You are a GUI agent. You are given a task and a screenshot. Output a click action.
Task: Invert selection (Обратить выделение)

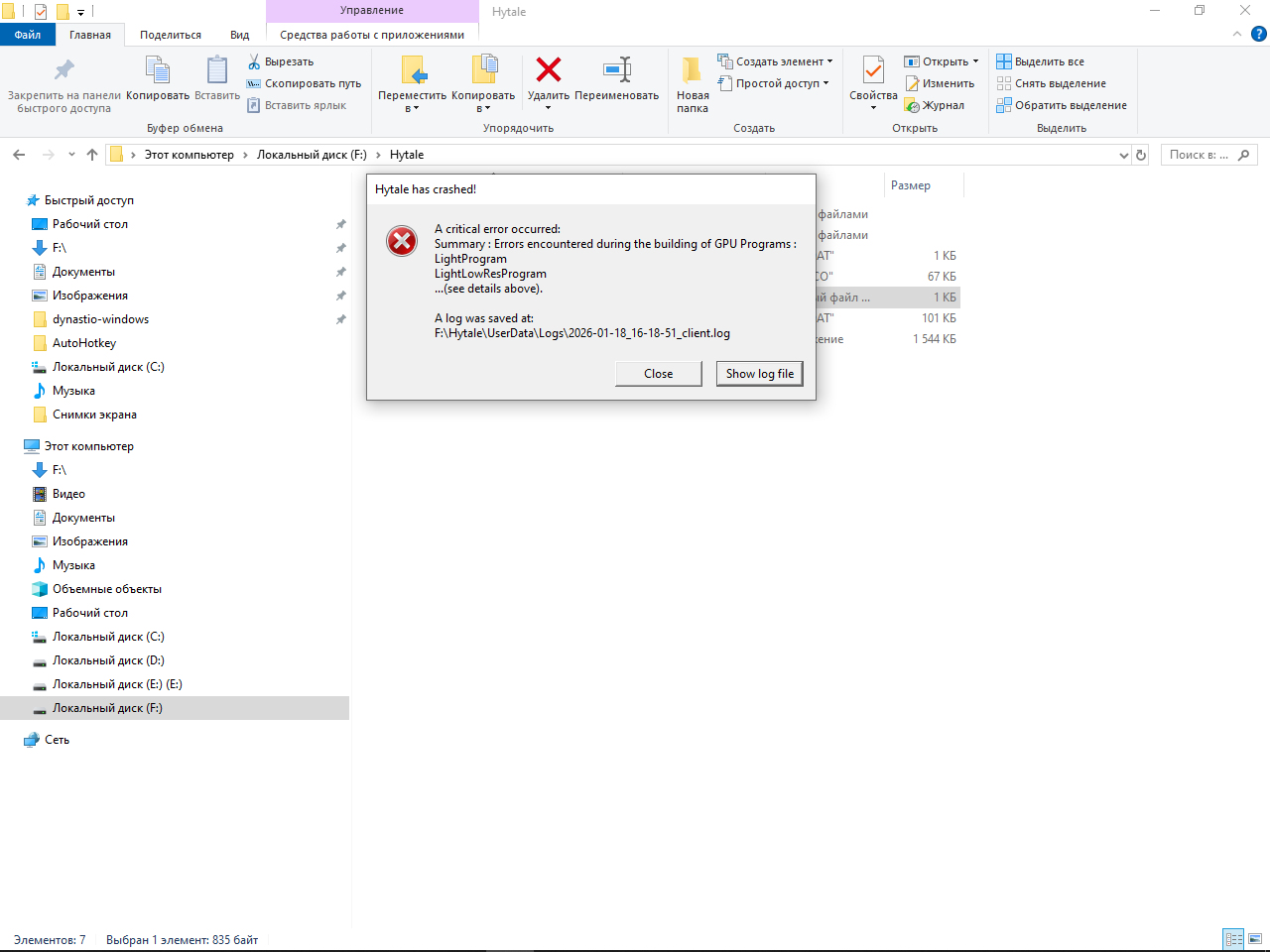(x=1062, y=105)
